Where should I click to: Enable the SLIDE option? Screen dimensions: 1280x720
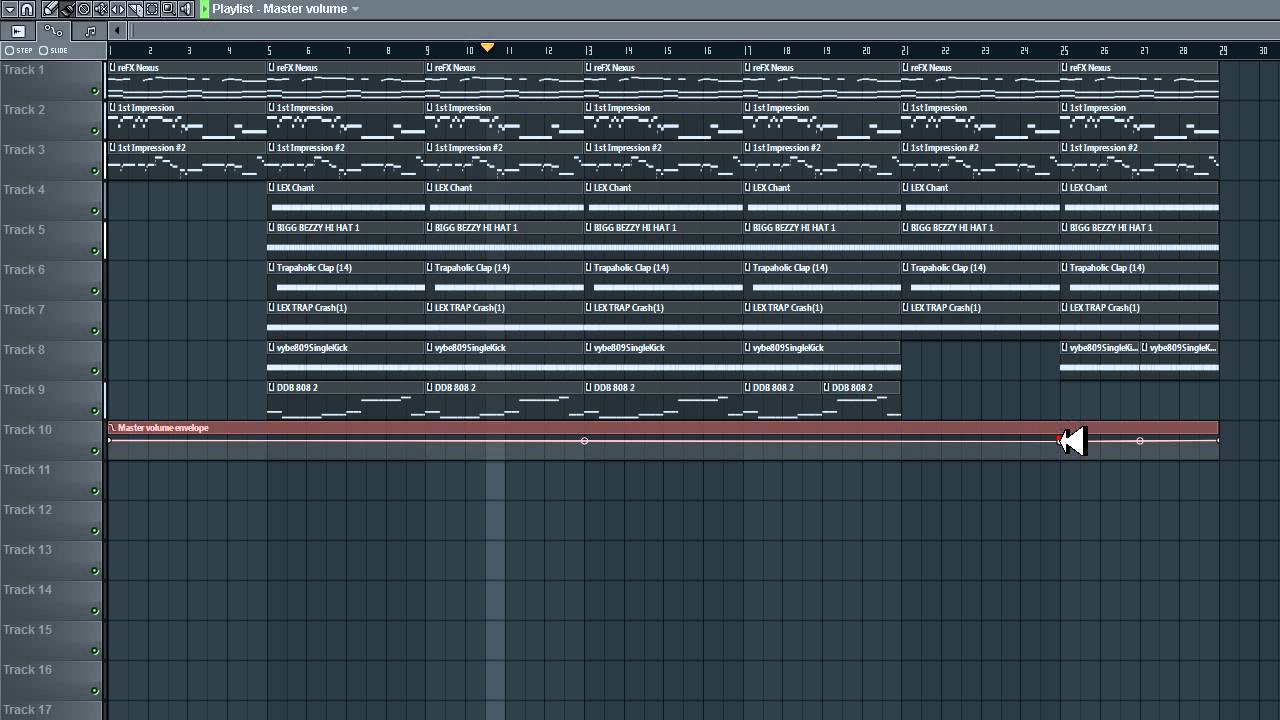click(54, 50)
